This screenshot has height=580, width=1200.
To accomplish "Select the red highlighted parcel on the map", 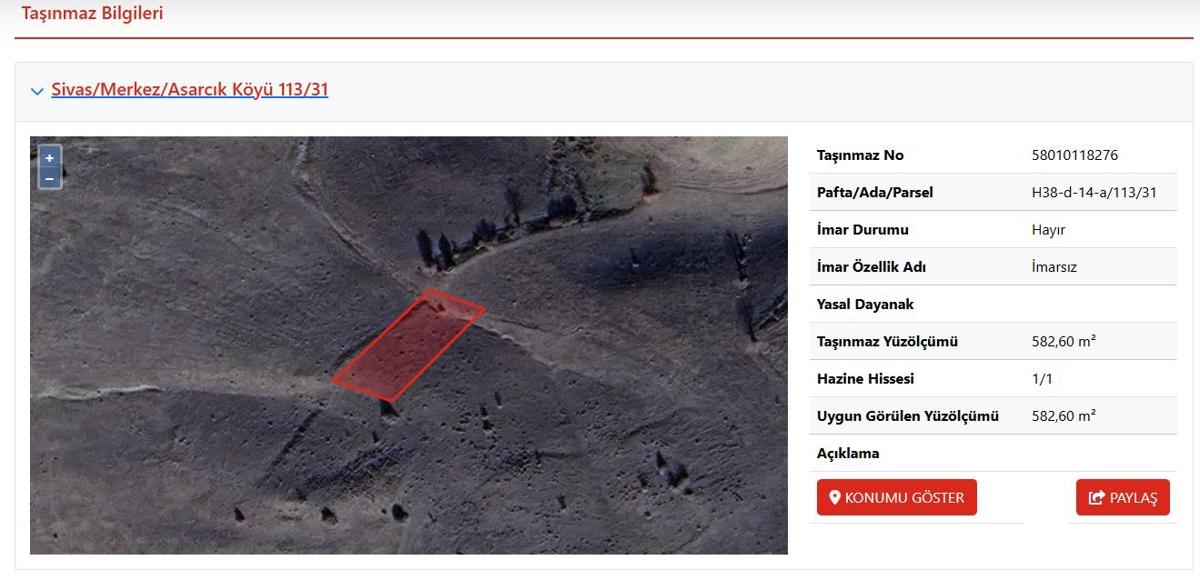I will pyautogui.click(x=408, y=345).
